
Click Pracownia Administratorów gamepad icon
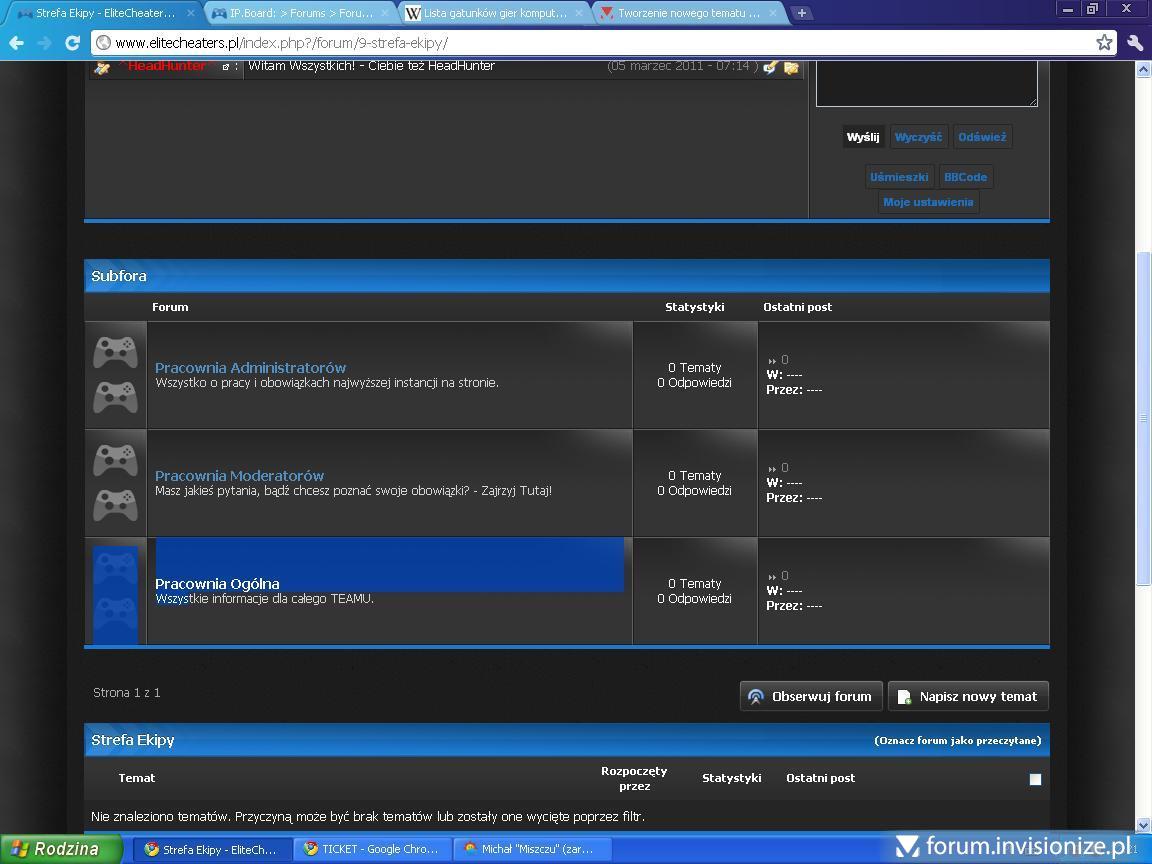tap(115, 375)
